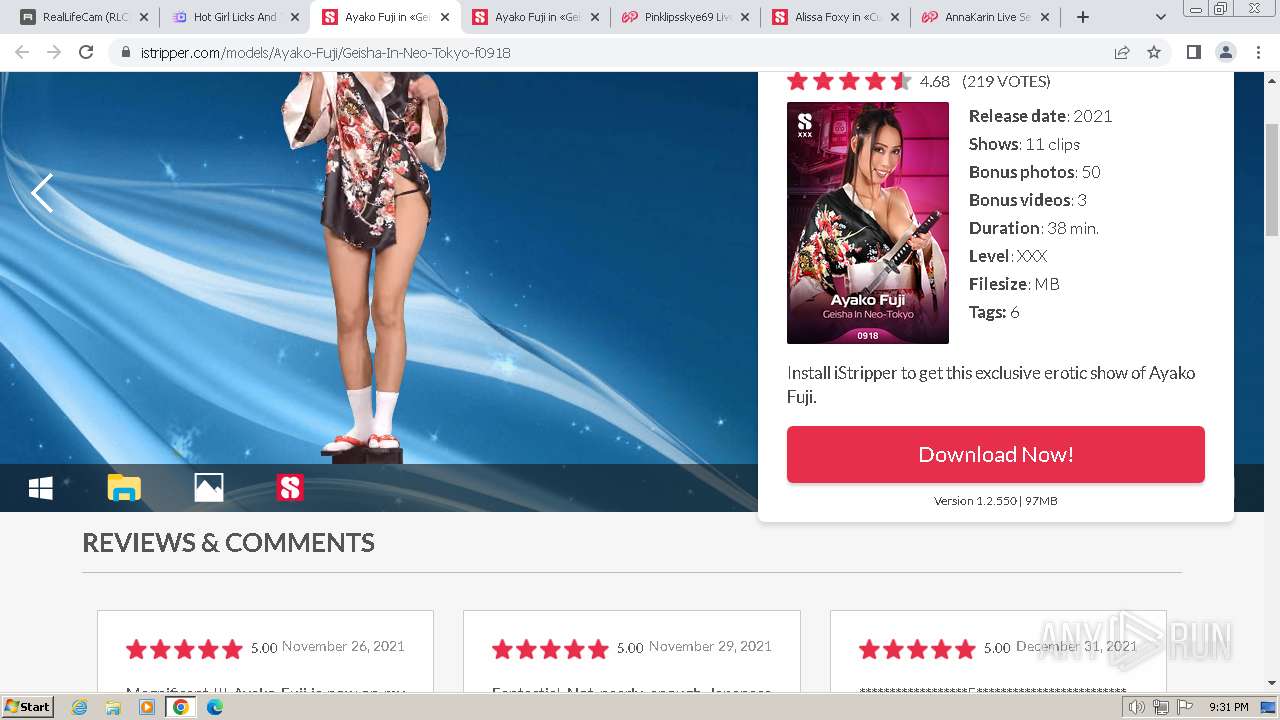Image resolution: width=1280 pixels, height=720 pixels.
Task: Click the Chrome taskbar icon
Action: click(x=181, y=707)
